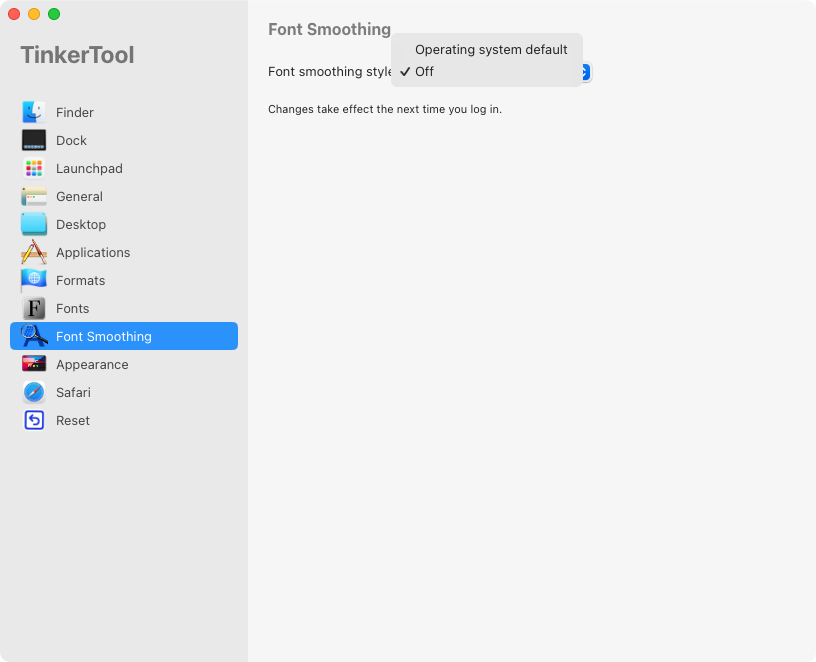
Task: Click the General pane icon
Action: 34,197
